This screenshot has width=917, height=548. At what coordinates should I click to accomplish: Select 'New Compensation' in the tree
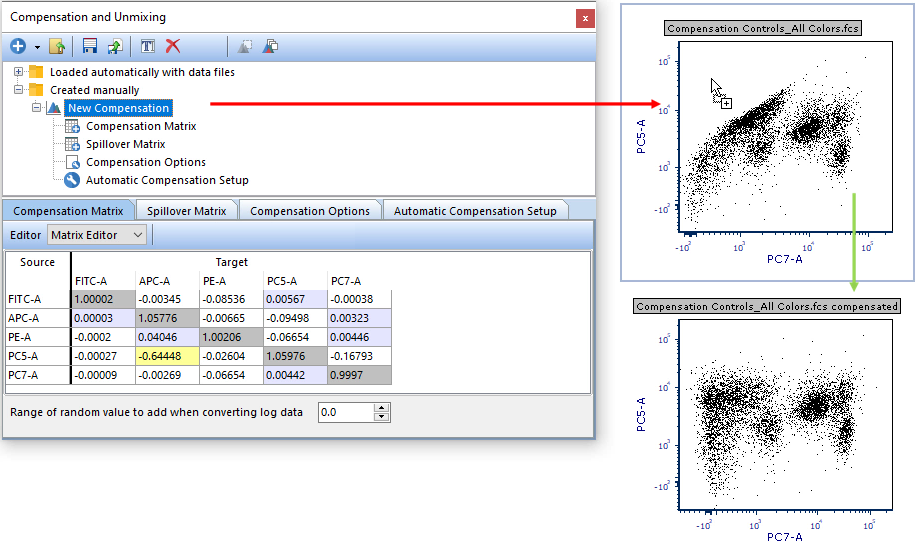(x=118, y=108)
